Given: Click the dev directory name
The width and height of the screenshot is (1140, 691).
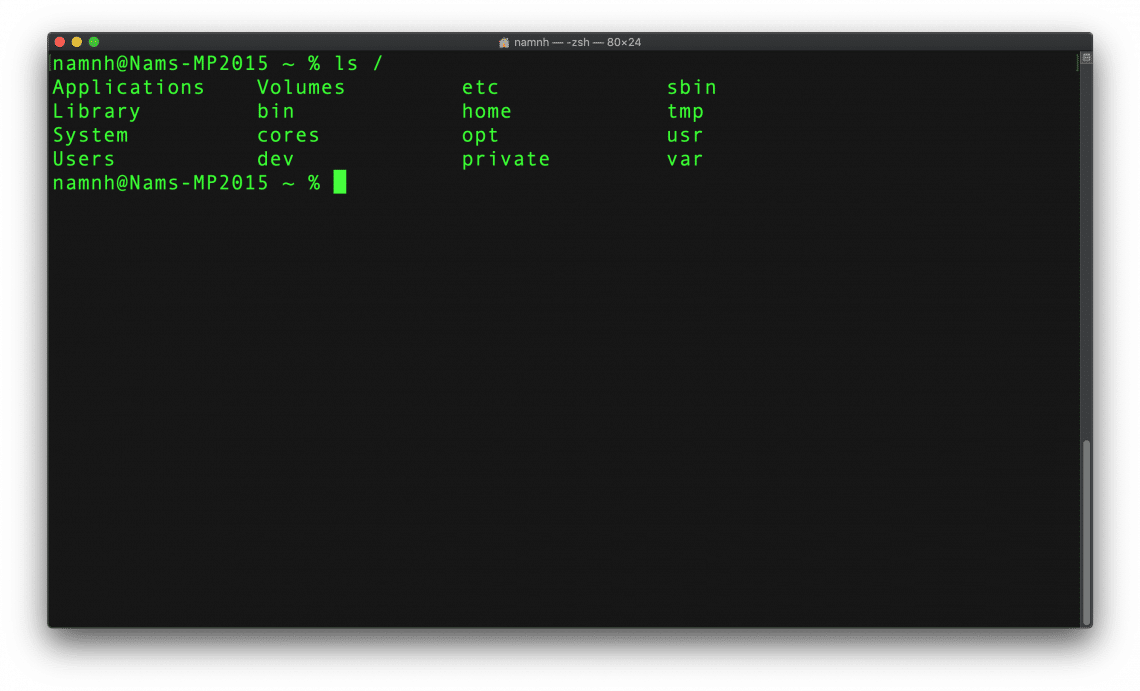Looking at the screenshot, I should pos(275,159).
